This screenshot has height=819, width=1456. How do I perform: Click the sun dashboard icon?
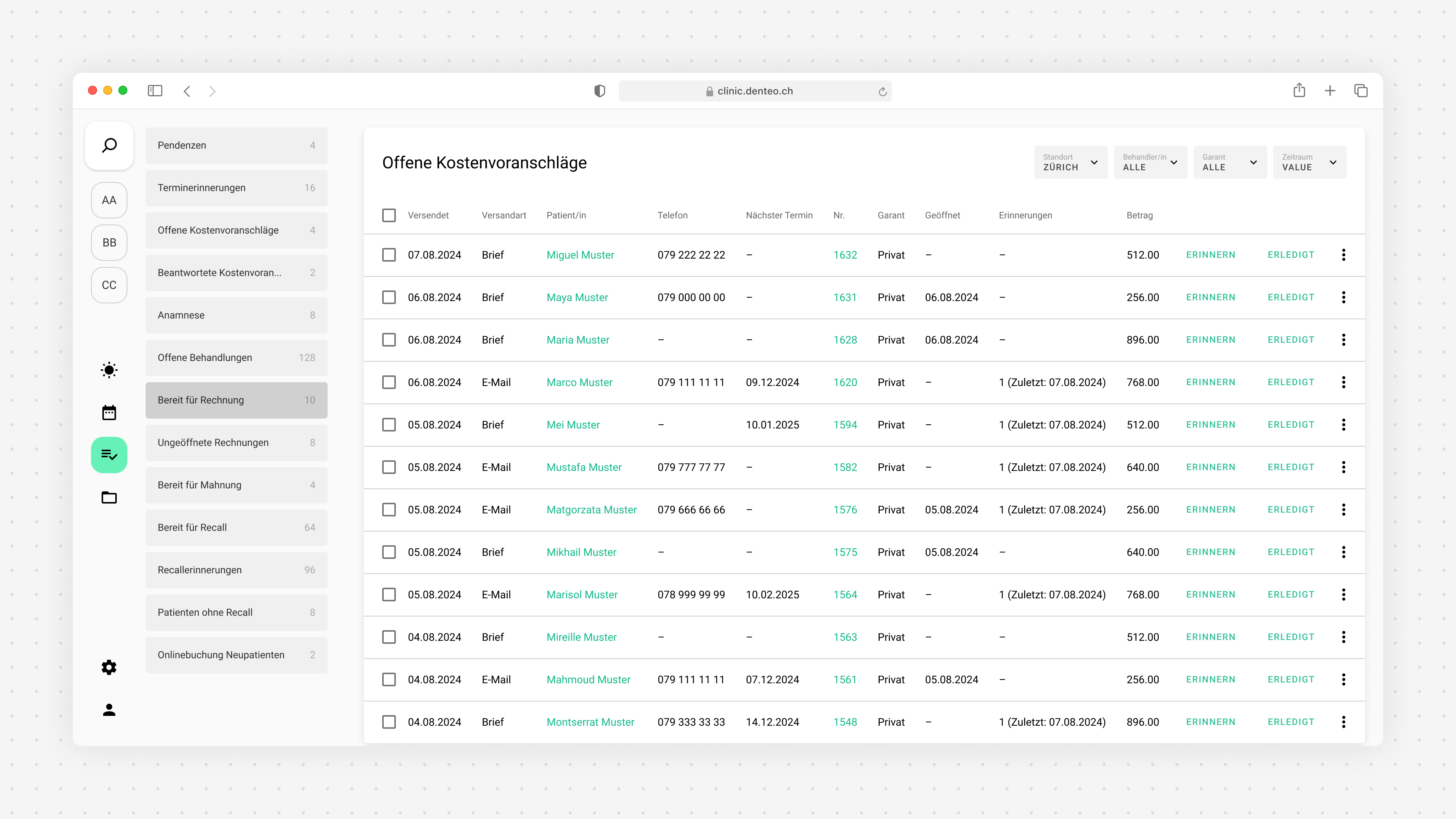[109, 370]
